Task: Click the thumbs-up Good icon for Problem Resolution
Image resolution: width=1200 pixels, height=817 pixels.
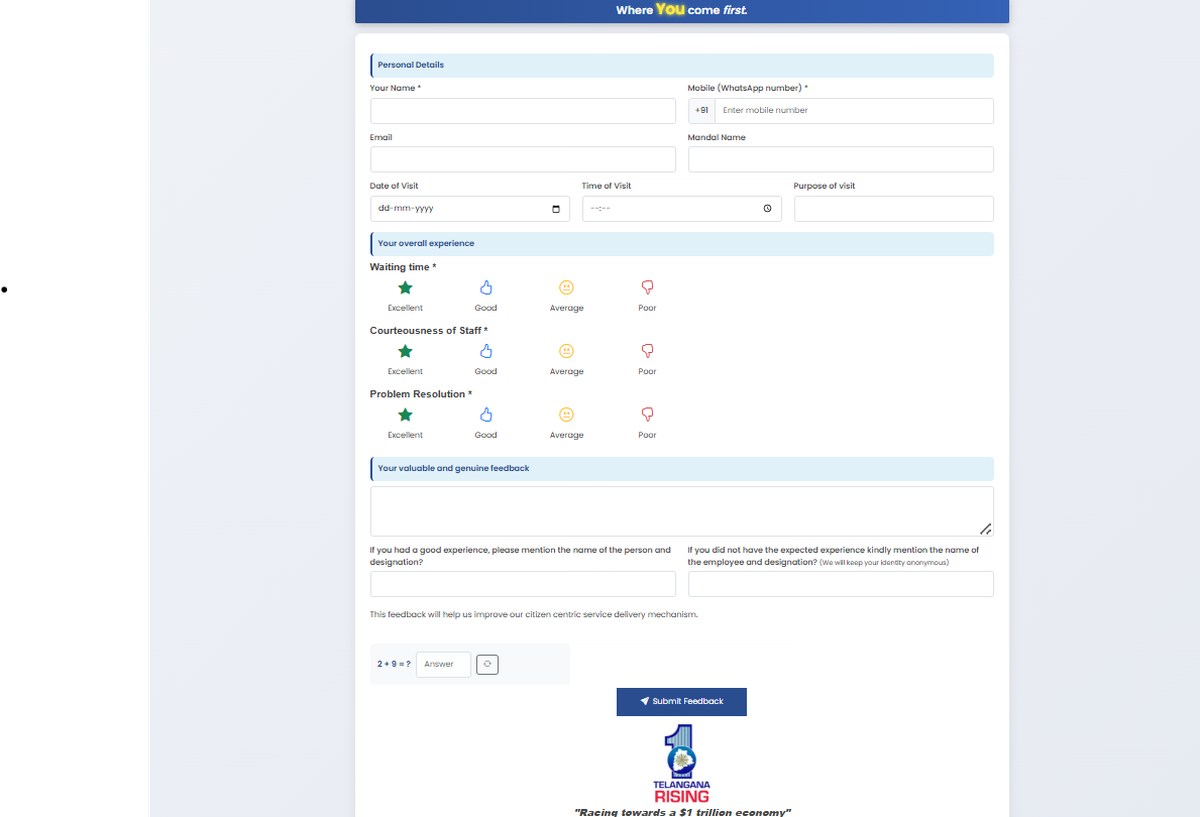Action: tap(486, 414)
